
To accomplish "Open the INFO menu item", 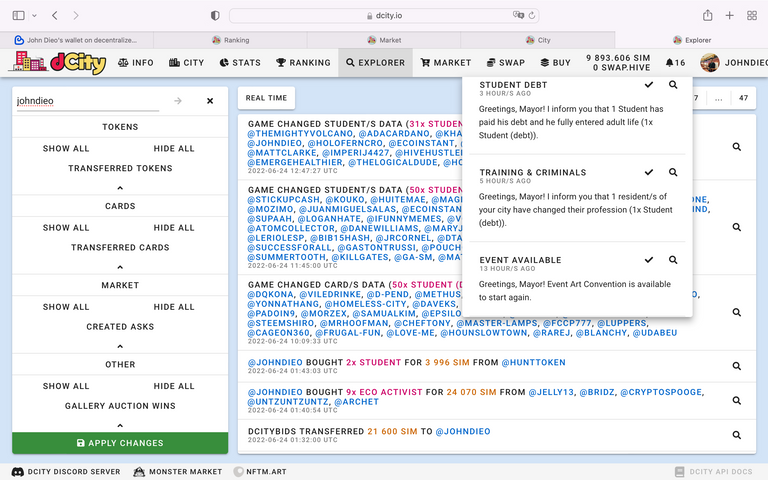I will pos(136,63).
